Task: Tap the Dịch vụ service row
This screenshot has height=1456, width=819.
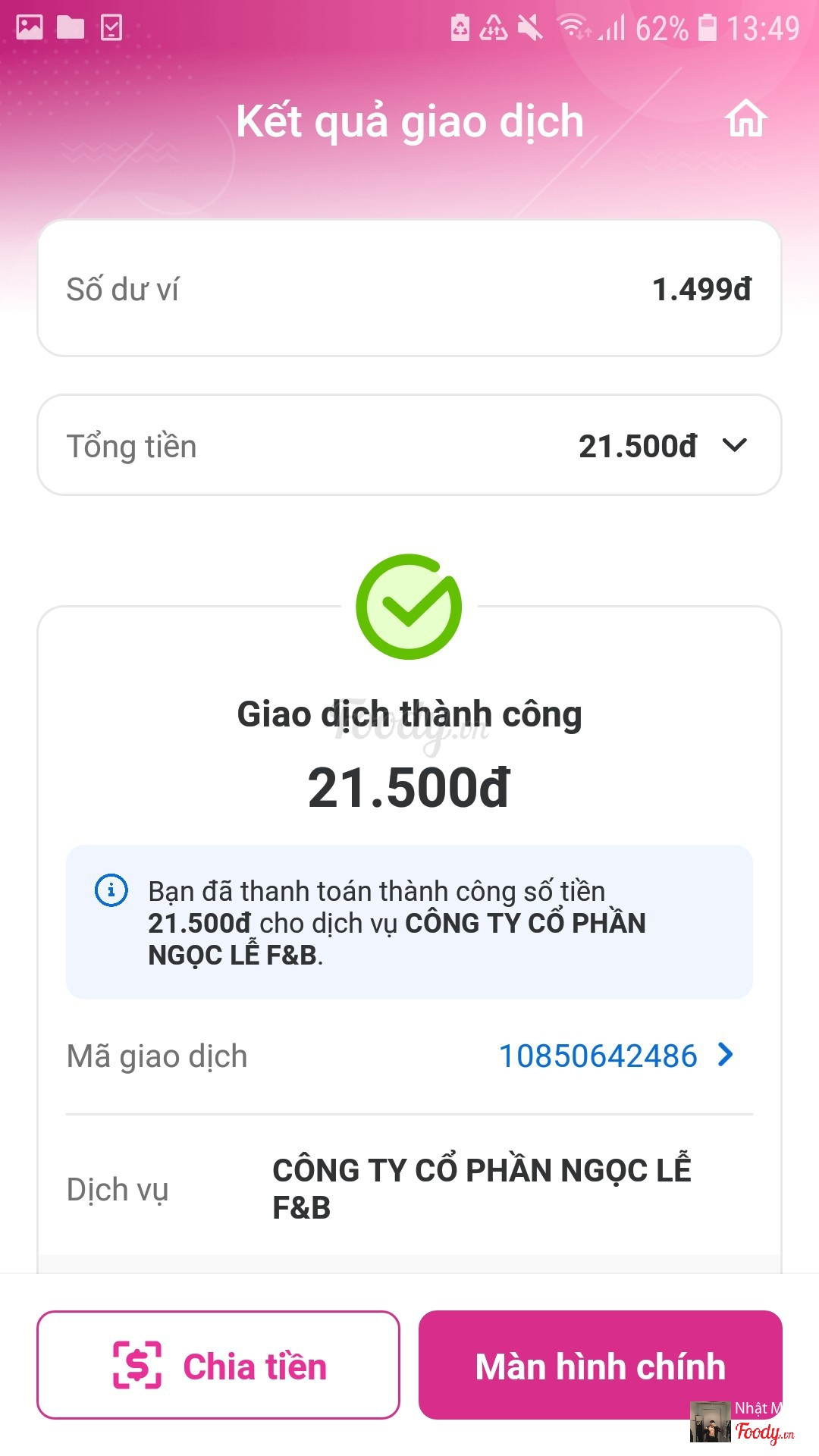Action: tap(409, 1188)
